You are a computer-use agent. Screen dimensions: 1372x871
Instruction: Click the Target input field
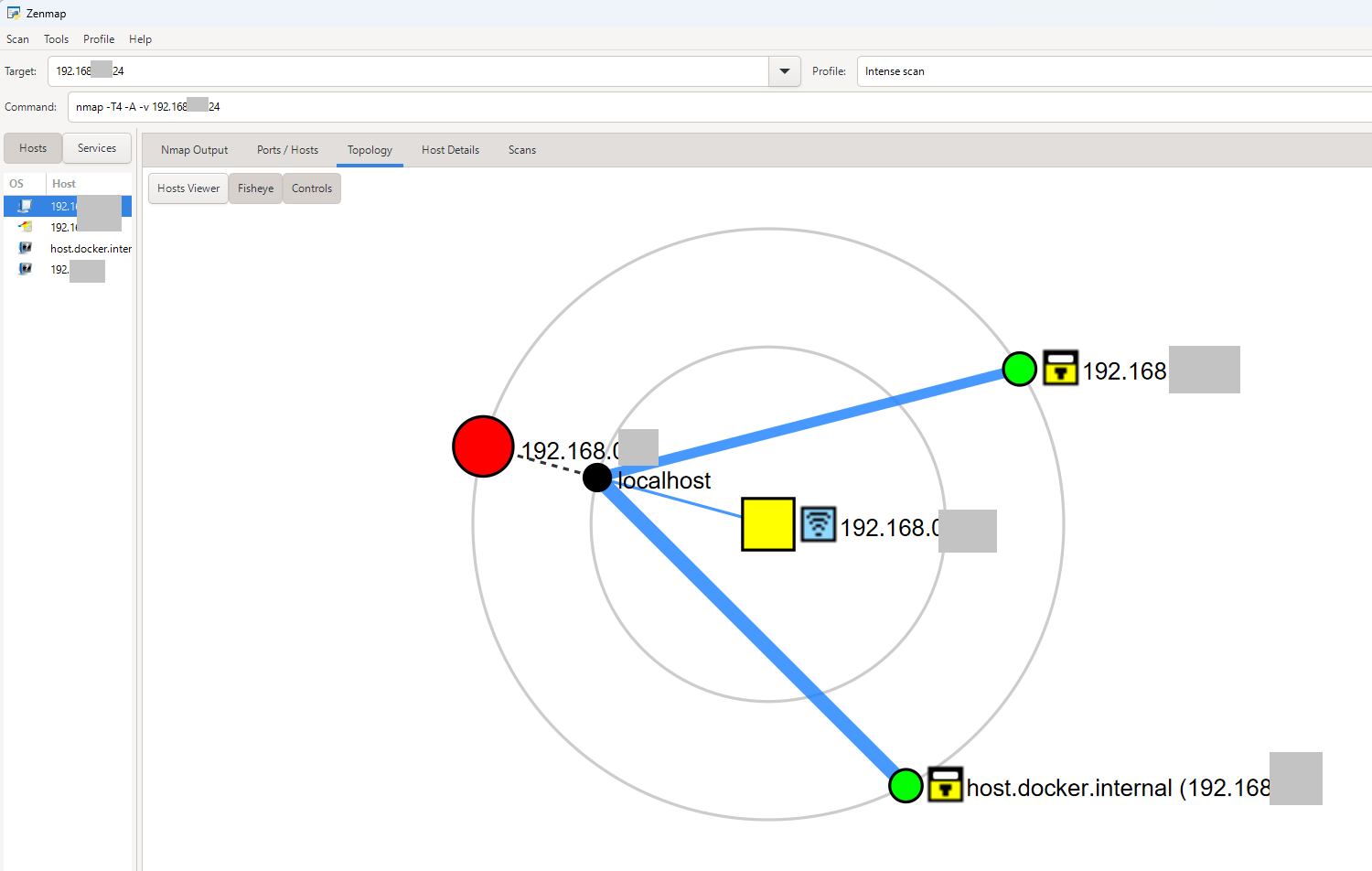coord(408,71)
